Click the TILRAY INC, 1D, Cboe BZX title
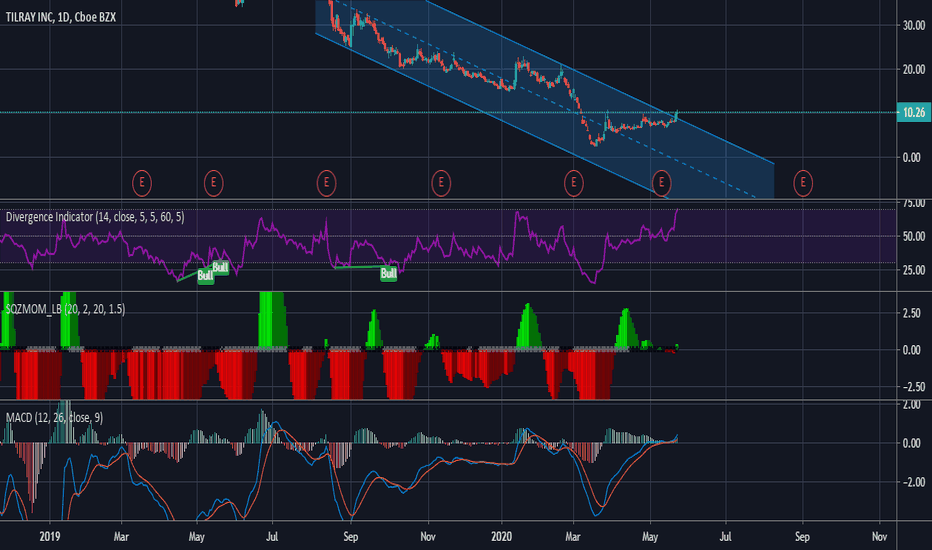The image size is (932, 550). click(61, 17)
